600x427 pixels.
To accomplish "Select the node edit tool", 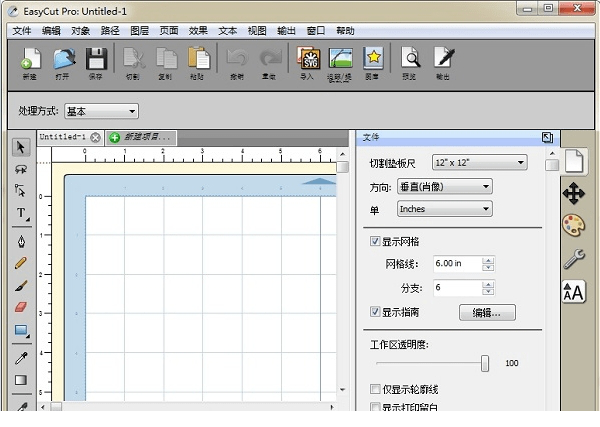I will pyautogui.click(x=21, y=190).
